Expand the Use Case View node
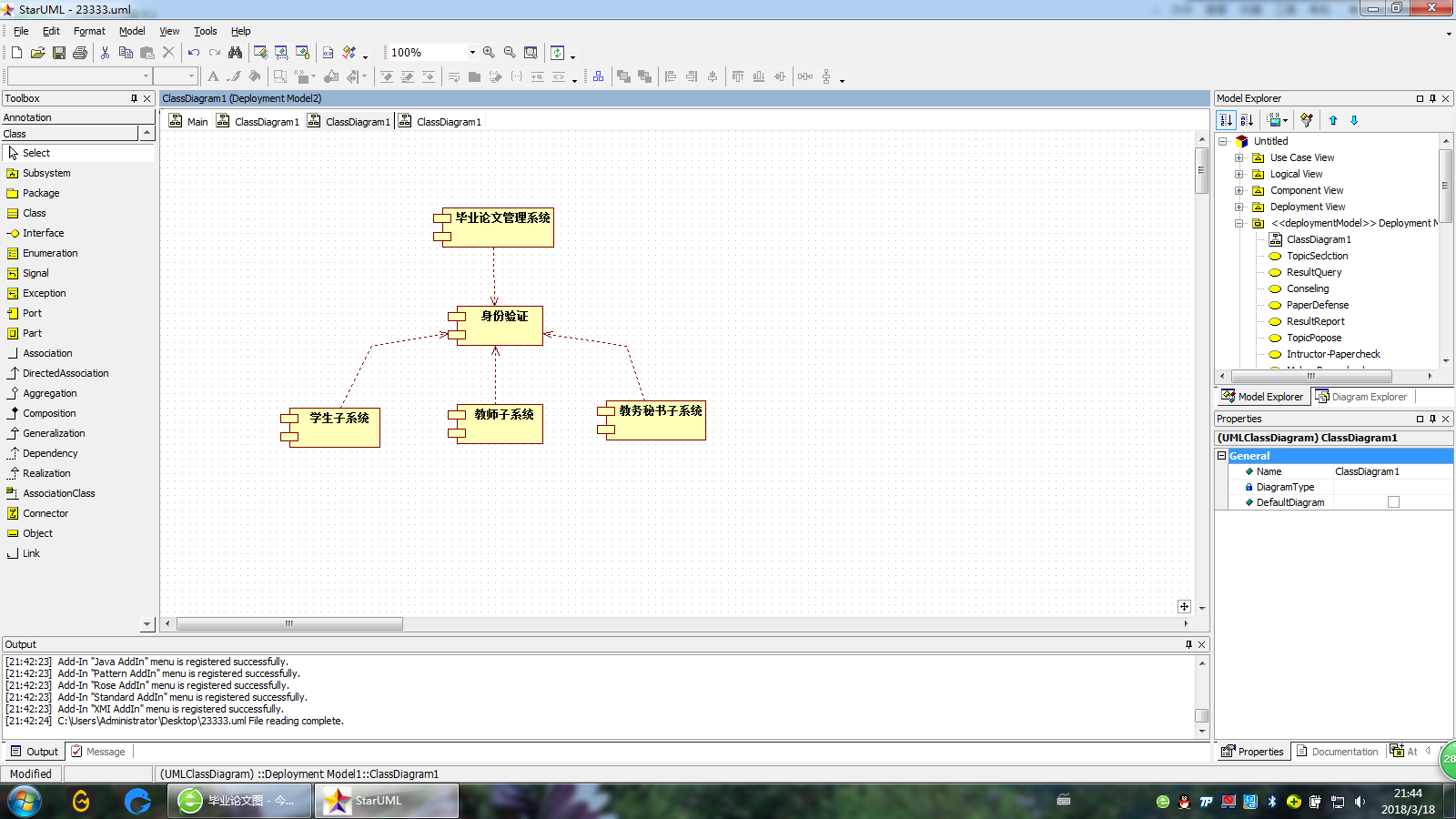 coord(1239,157)
